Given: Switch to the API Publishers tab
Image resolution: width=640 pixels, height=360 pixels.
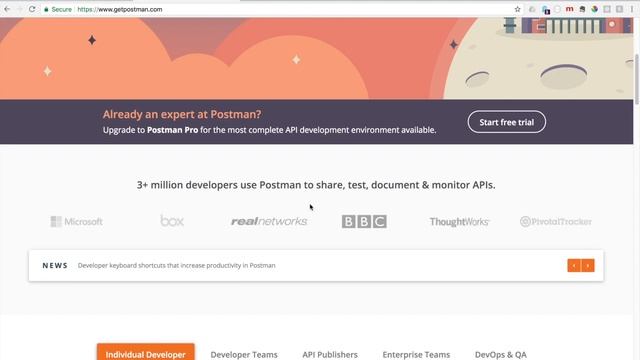Looking at the screenshot, I should (x=330, y=355).
